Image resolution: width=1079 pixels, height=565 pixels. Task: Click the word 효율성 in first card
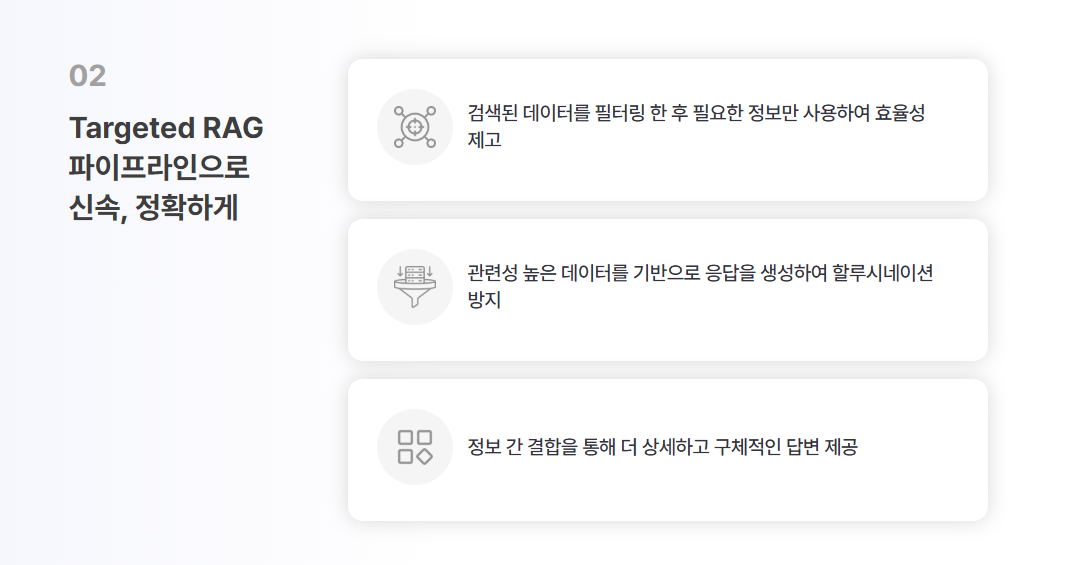tap(900, 113)
